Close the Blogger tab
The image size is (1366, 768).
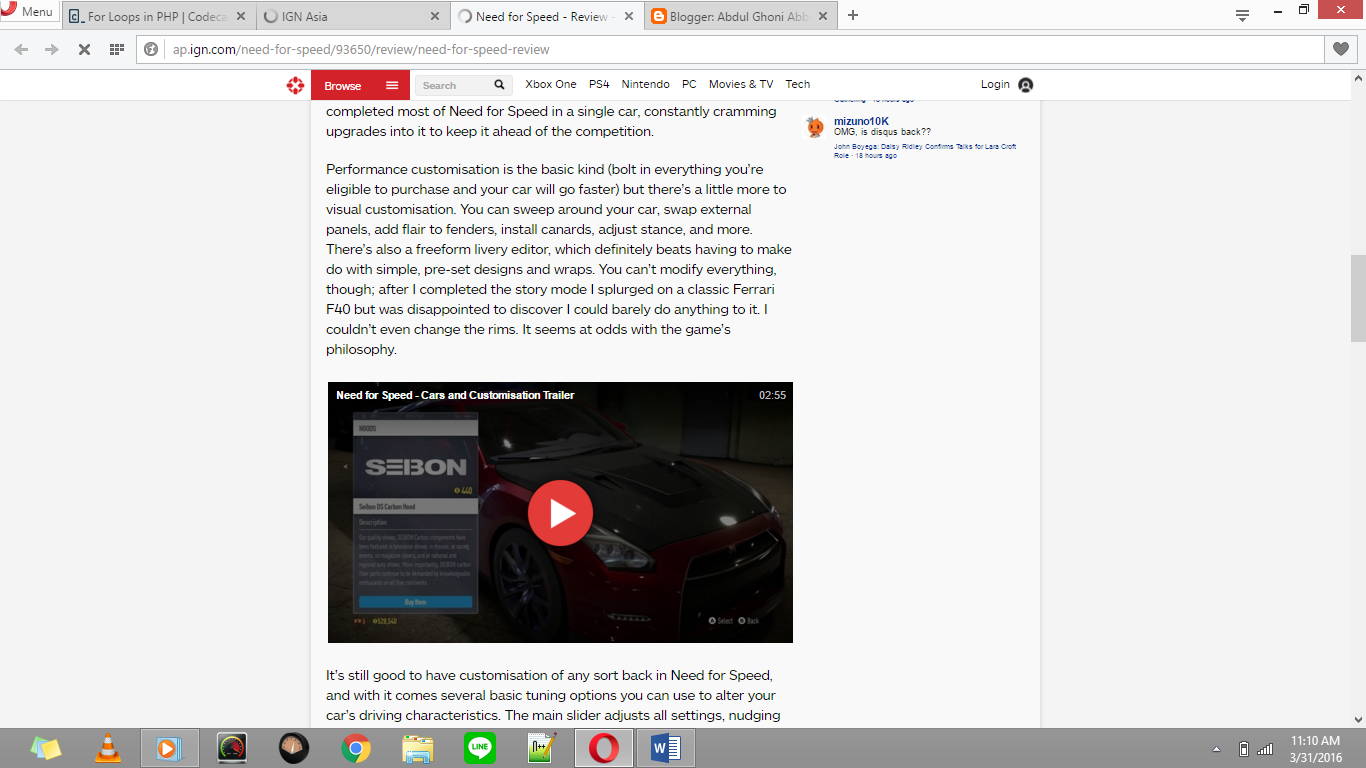pos(823,17)
